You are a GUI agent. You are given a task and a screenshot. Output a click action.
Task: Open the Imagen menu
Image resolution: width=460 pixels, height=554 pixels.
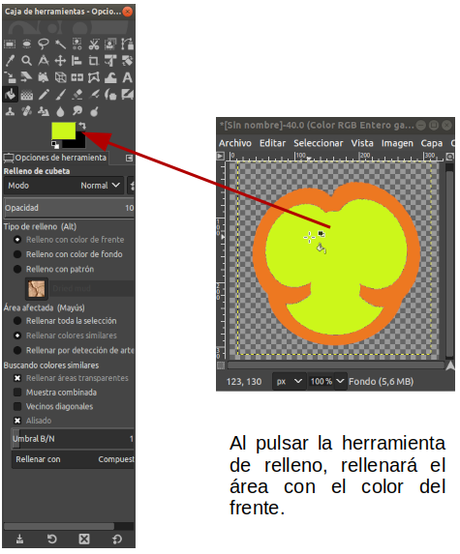pos(397,143)
